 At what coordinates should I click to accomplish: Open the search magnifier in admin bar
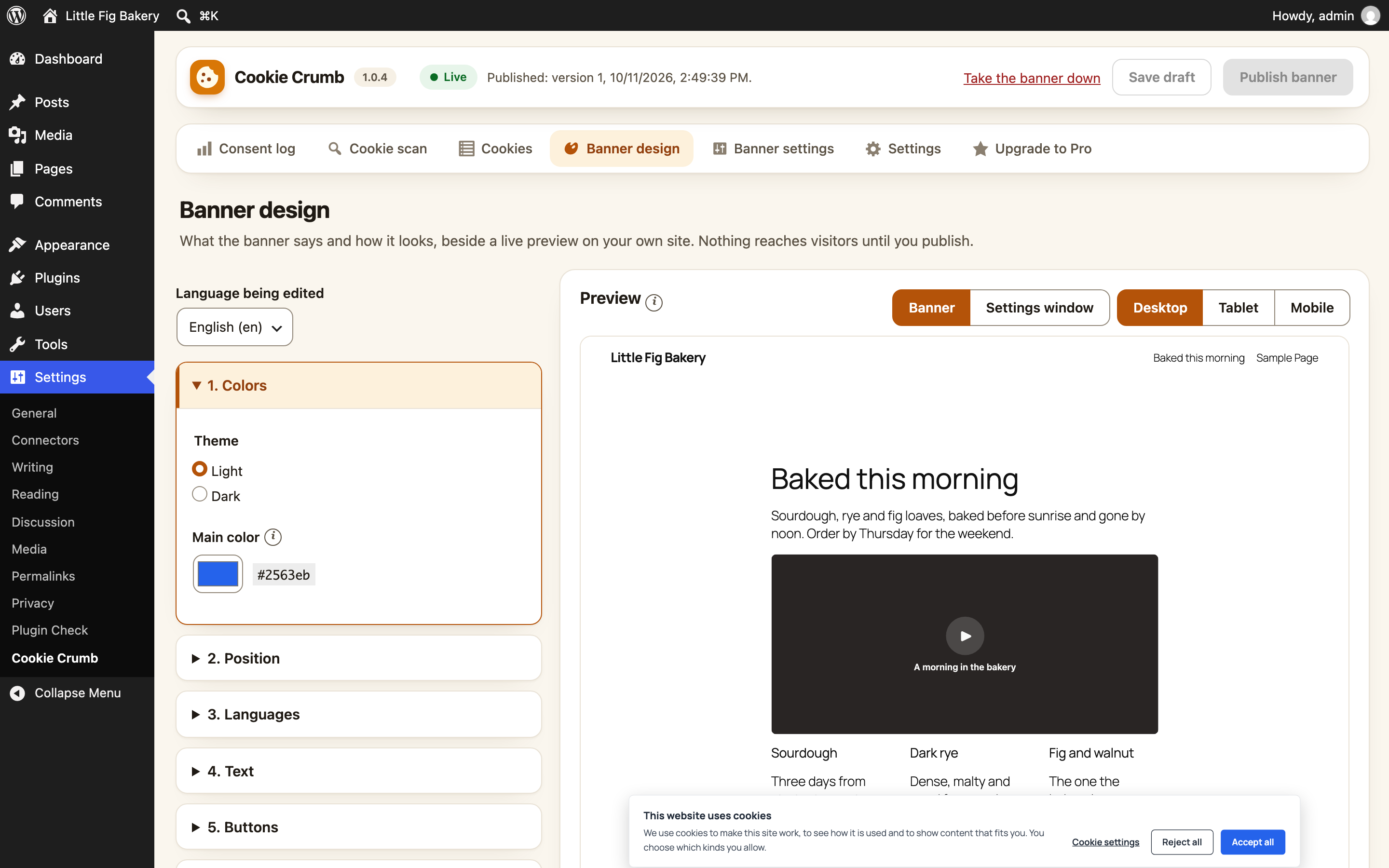[x=183, y=15]
